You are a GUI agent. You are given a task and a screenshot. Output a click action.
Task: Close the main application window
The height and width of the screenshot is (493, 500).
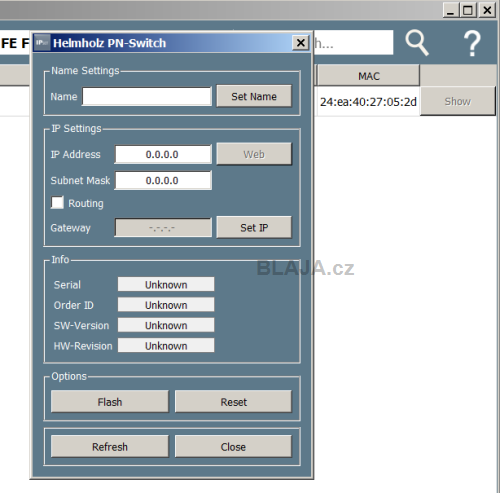[487, 10]
